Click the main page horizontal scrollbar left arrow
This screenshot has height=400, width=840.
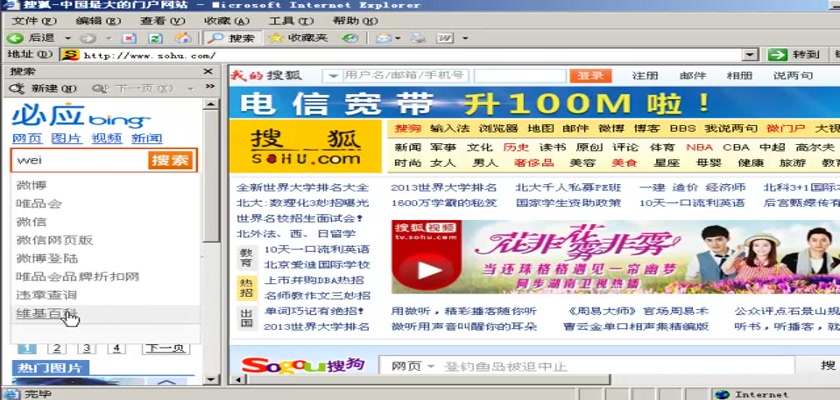(x=236, y=380)
